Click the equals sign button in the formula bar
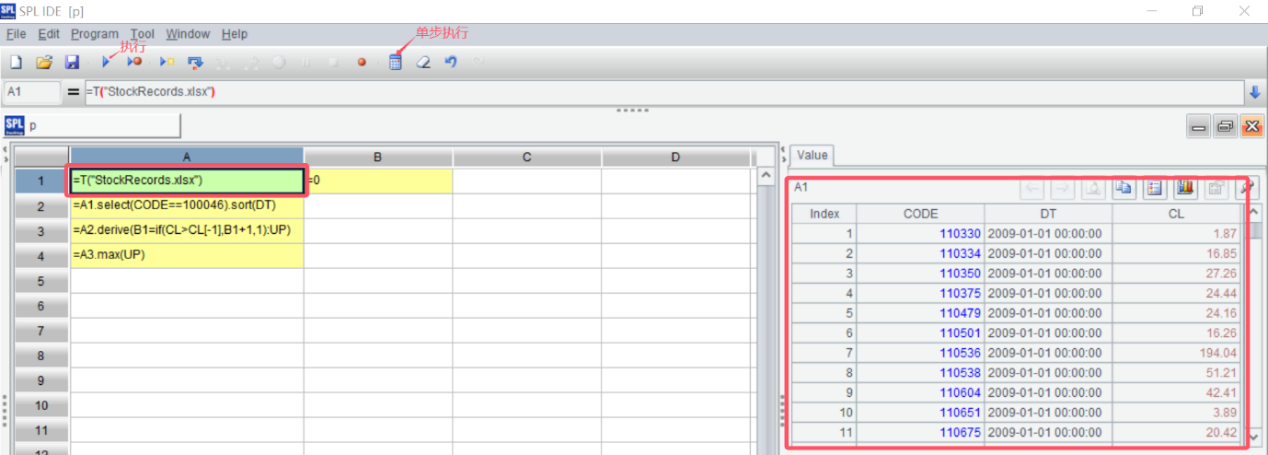 (73, 92)
